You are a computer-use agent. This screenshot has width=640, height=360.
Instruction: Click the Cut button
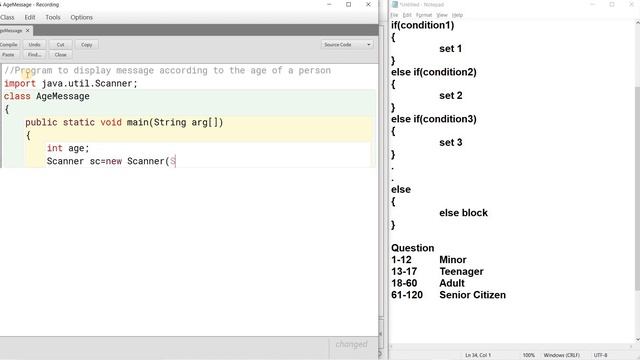coord(60,44)
